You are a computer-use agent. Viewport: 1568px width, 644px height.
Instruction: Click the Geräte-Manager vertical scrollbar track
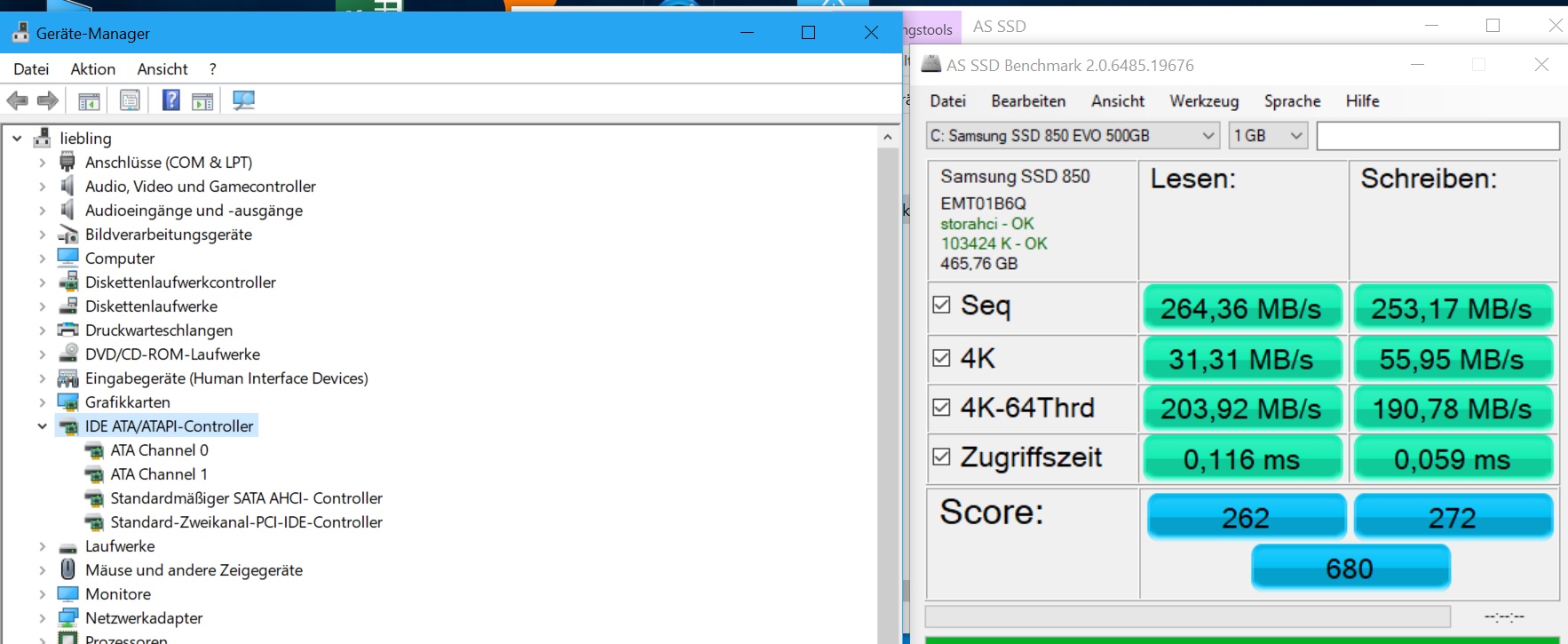tap(888, 395)
